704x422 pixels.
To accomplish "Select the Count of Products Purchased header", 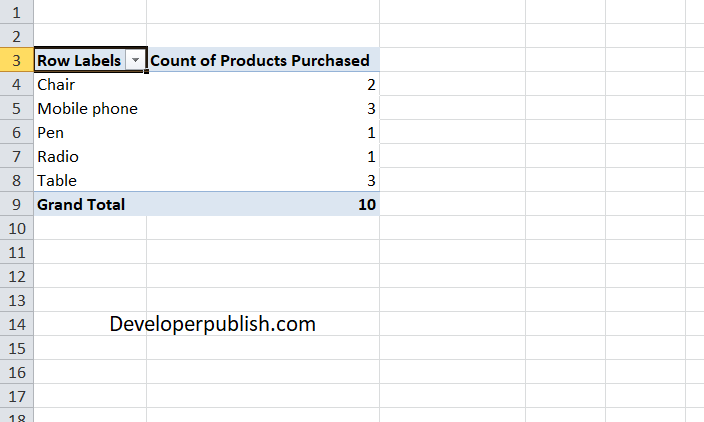I will point(263,60).
